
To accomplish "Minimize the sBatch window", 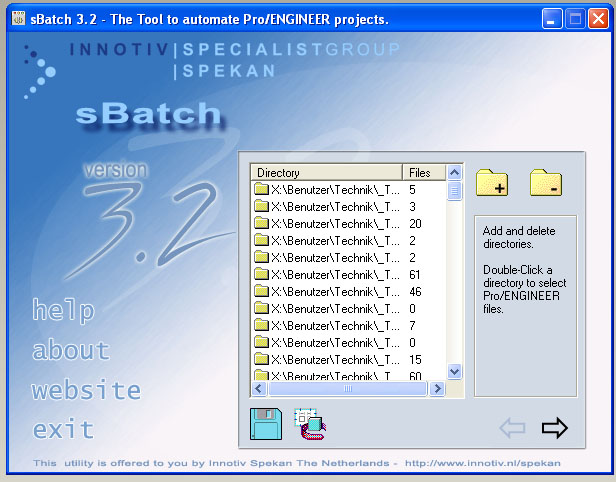I will tap(552, 18).
